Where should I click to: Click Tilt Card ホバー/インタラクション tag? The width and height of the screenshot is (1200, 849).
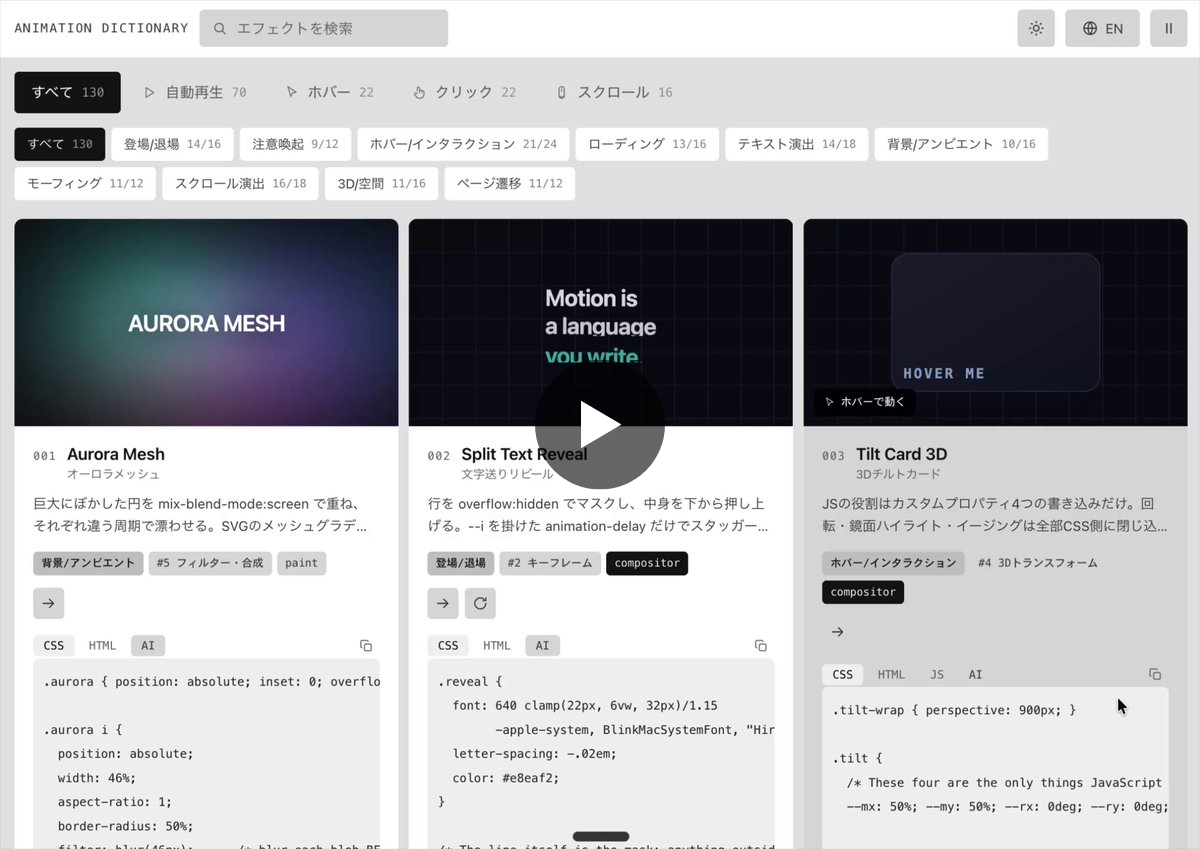point(893,563)
